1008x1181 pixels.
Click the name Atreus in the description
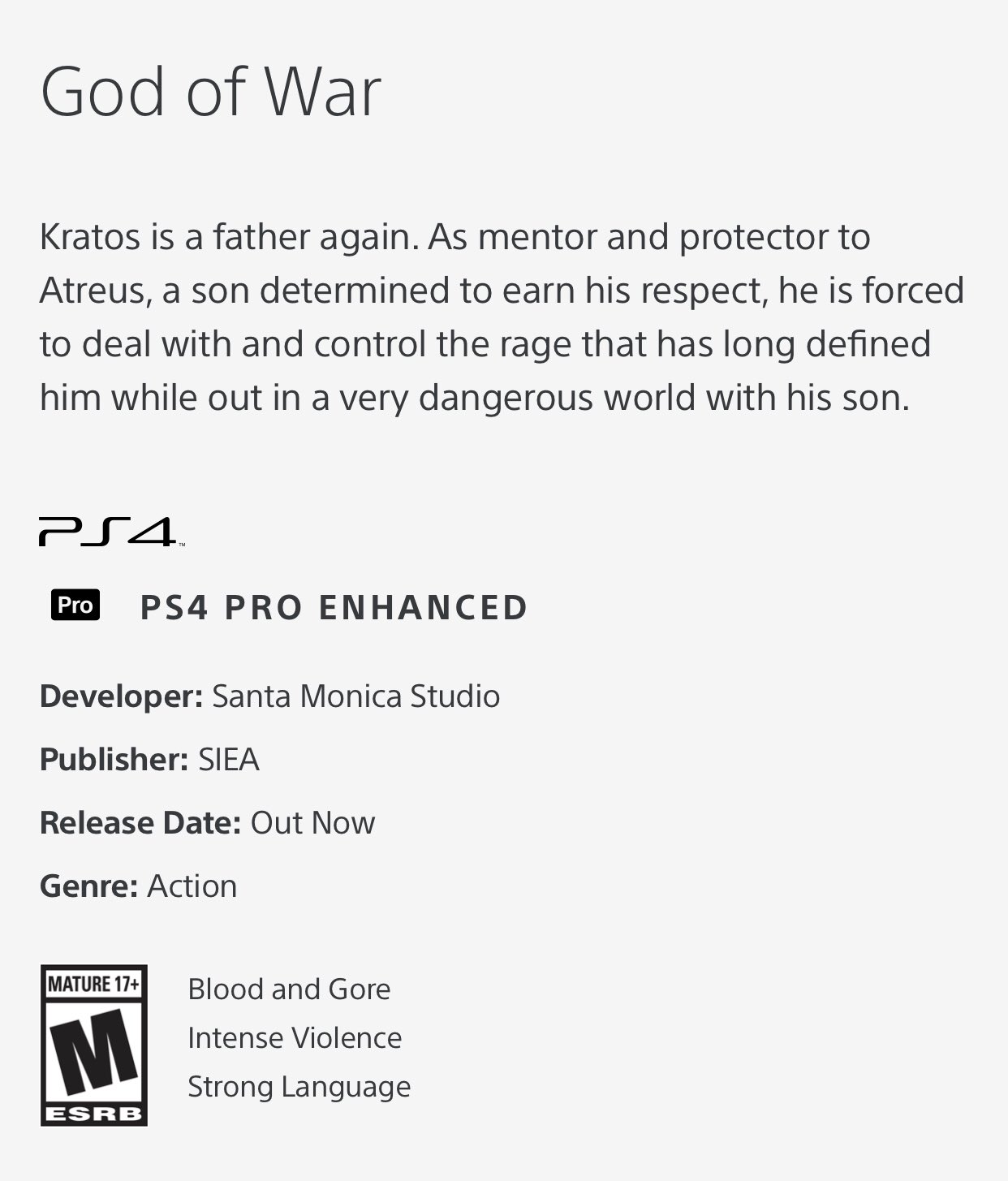94,291
